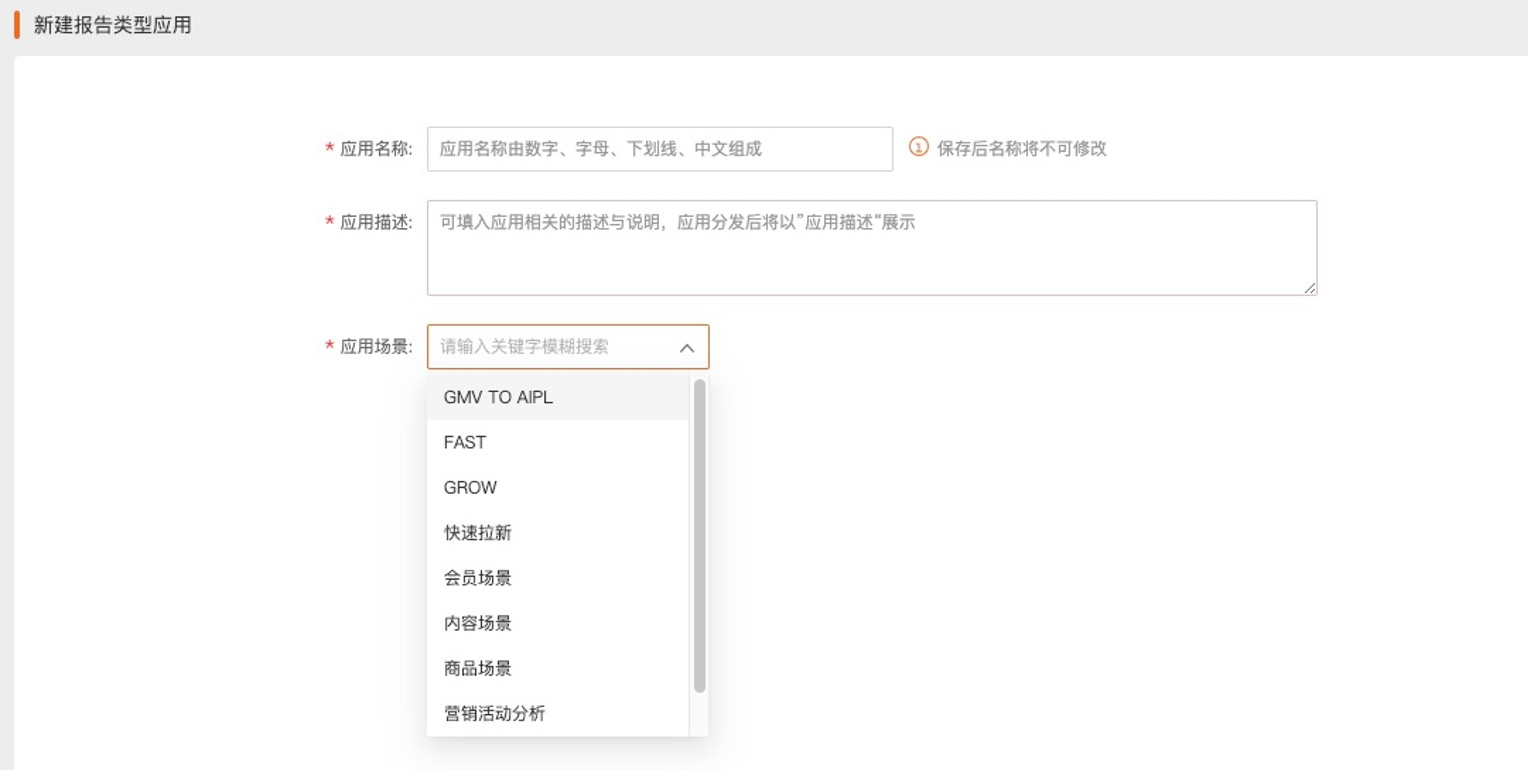The height and width of the screenshot is (770, 1528).
Task: Click the 保存后名称将不可修改 hint text
Action: click(1022, 149)
